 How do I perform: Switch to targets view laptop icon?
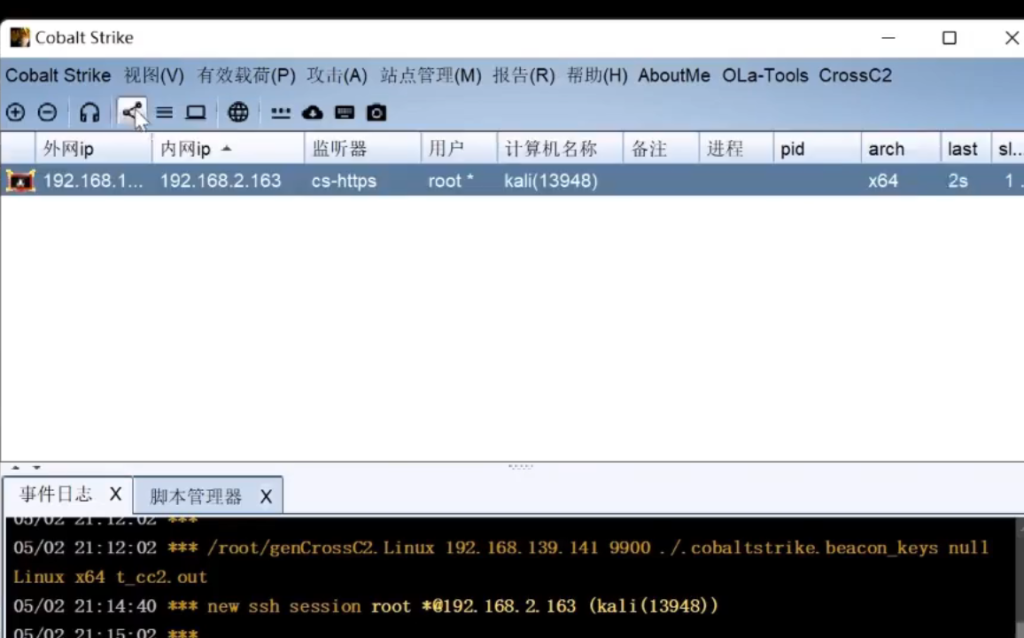(195, 112)
